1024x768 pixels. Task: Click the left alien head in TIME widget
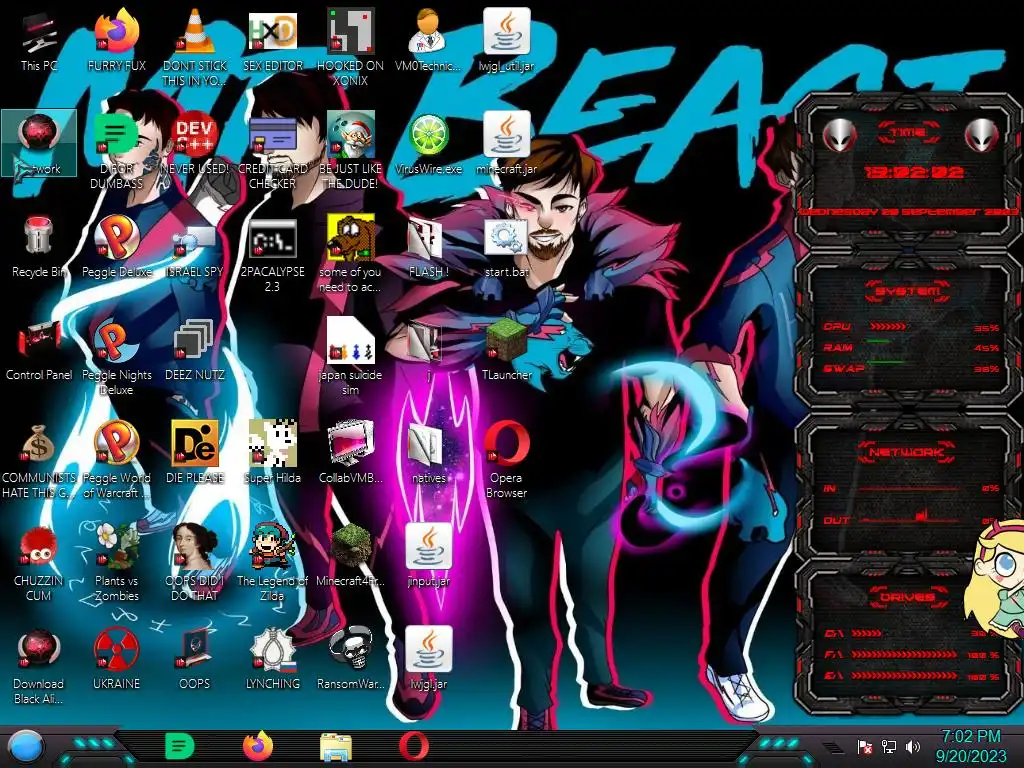[839, 135]
